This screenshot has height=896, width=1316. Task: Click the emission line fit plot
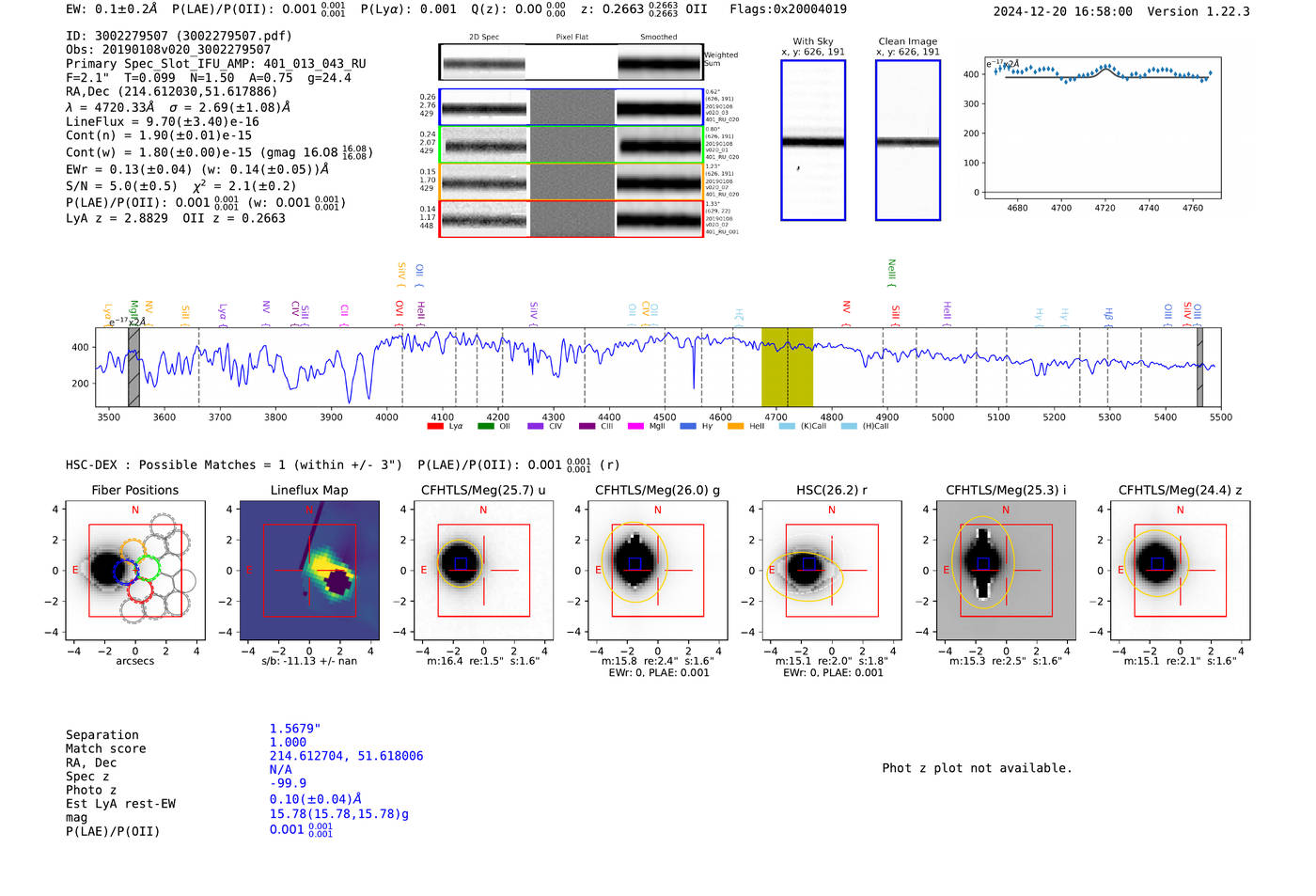[1102, 127]
